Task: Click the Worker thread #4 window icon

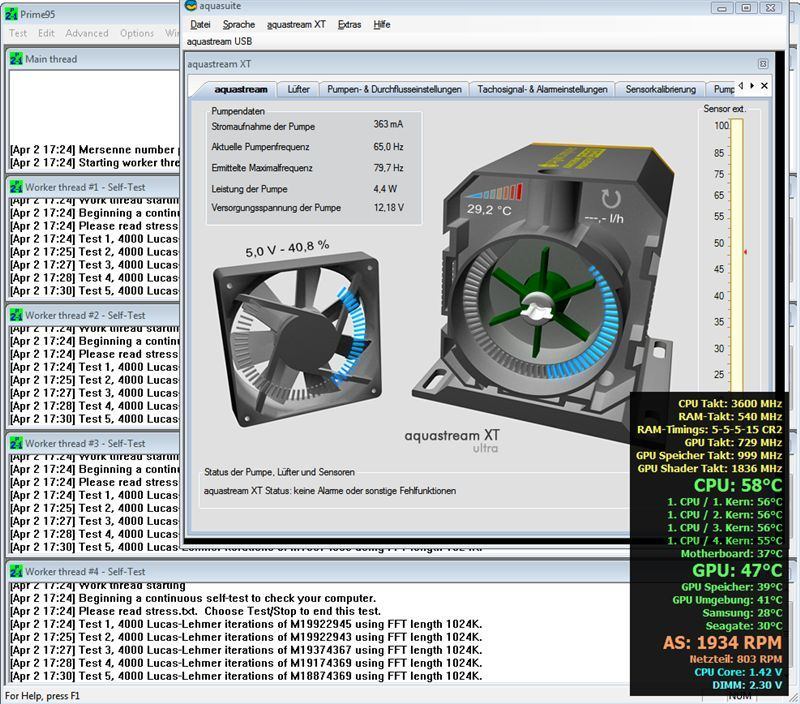Action: pos(16,570)
